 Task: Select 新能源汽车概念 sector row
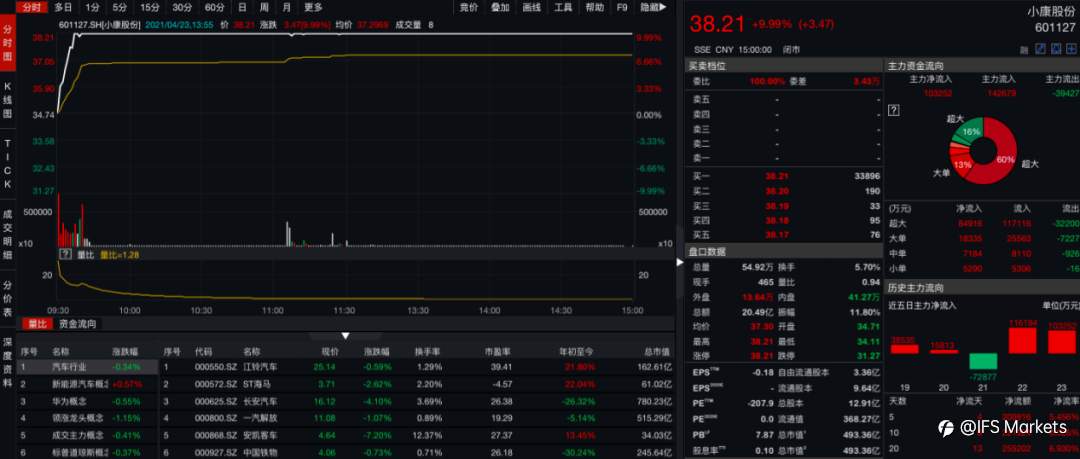(88, 384)
